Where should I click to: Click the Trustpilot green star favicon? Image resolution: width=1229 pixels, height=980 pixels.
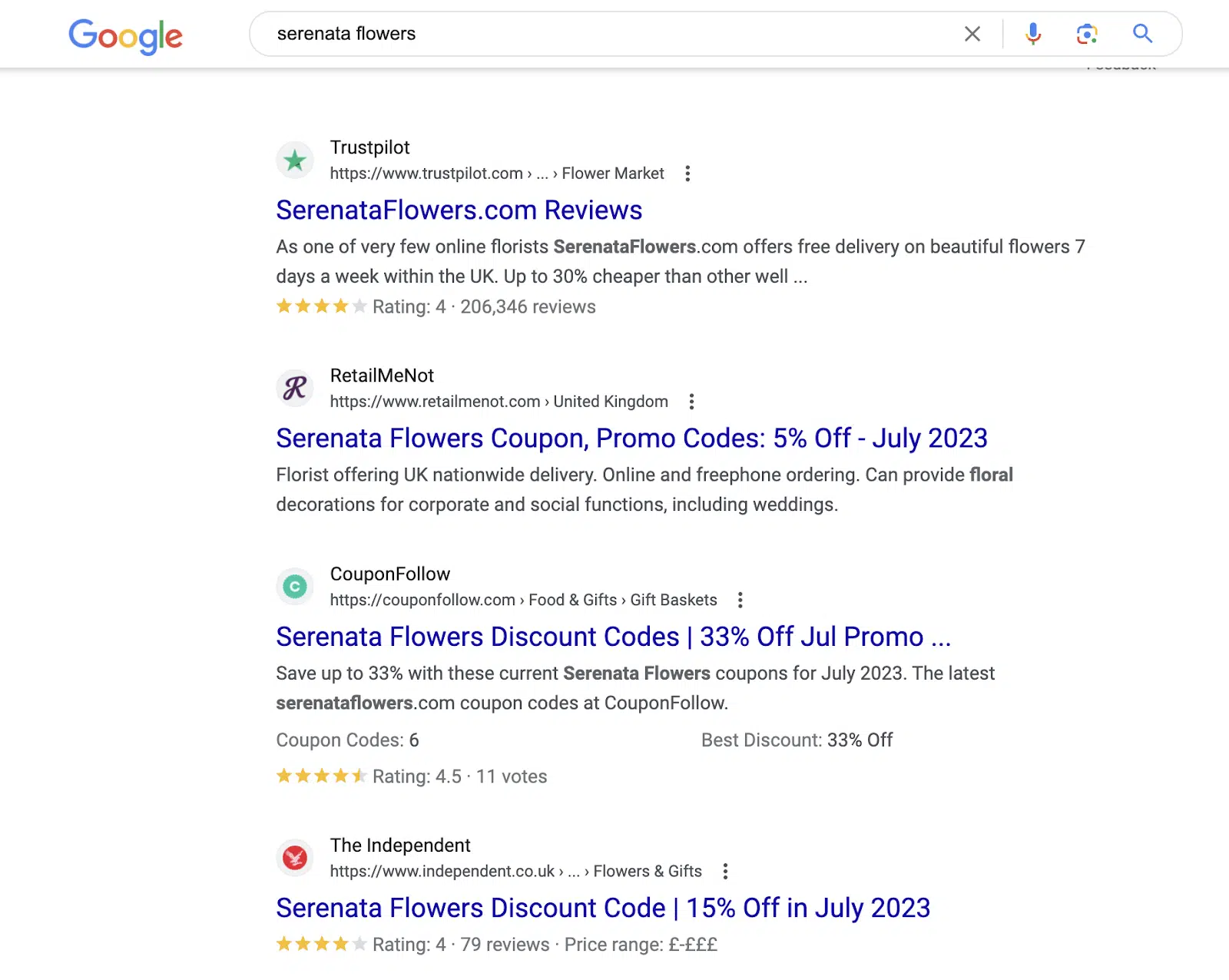point(295,161)
